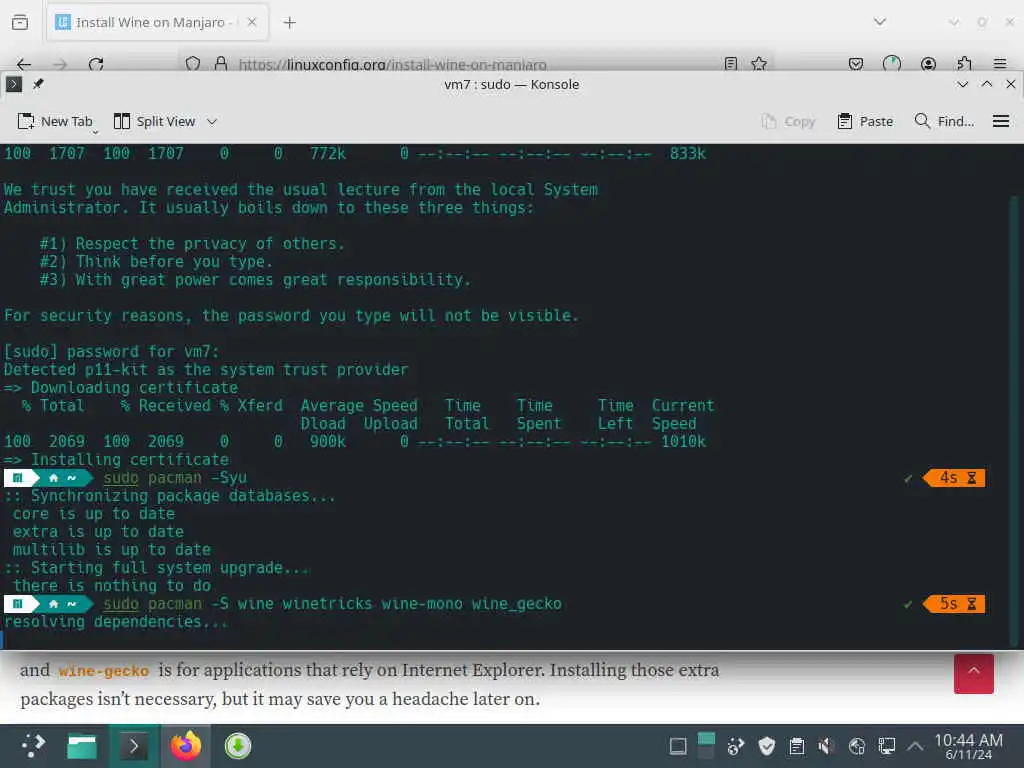This screenshot has width=1024, height=768.
Task: Expand hidden system tray icons arrow
Action: pyautogui.click(x=916, y=746)
